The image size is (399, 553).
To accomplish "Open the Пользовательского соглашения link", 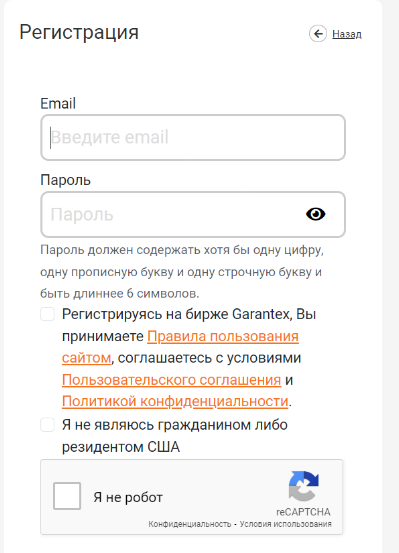I will (x=171, y=380).
